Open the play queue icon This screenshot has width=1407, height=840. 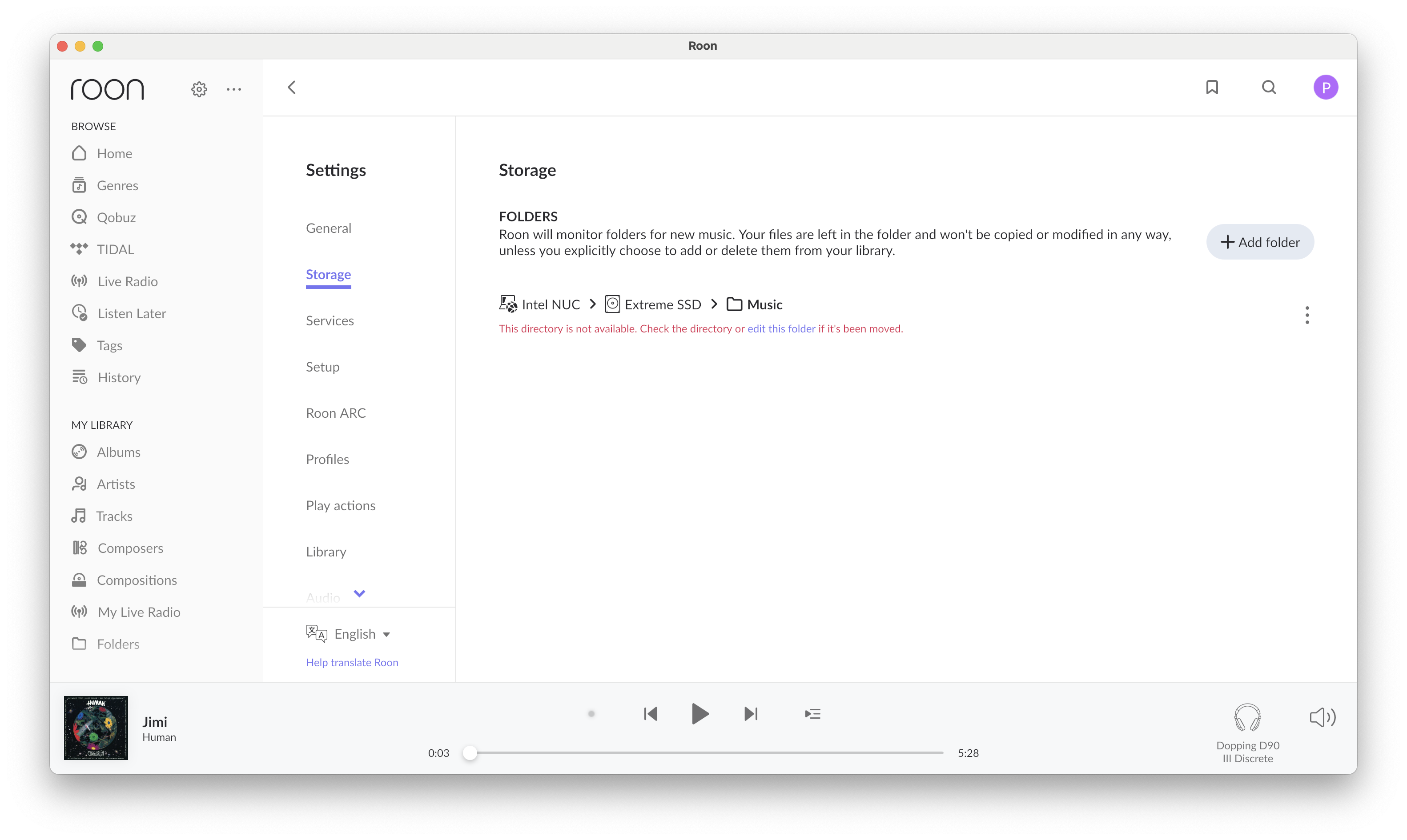pyautogui.click(x=812, y=714)
